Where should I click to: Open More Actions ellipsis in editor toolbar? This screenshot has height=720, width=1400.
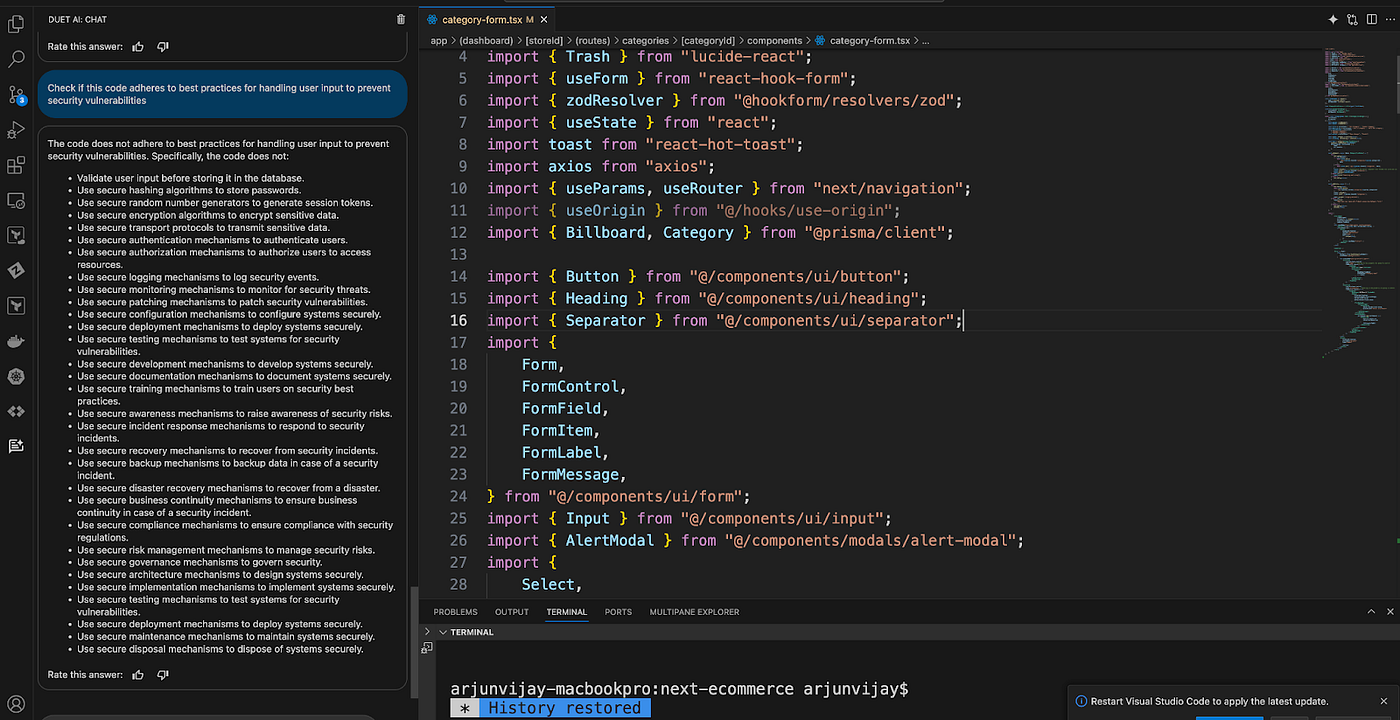tap(1388, 19)
